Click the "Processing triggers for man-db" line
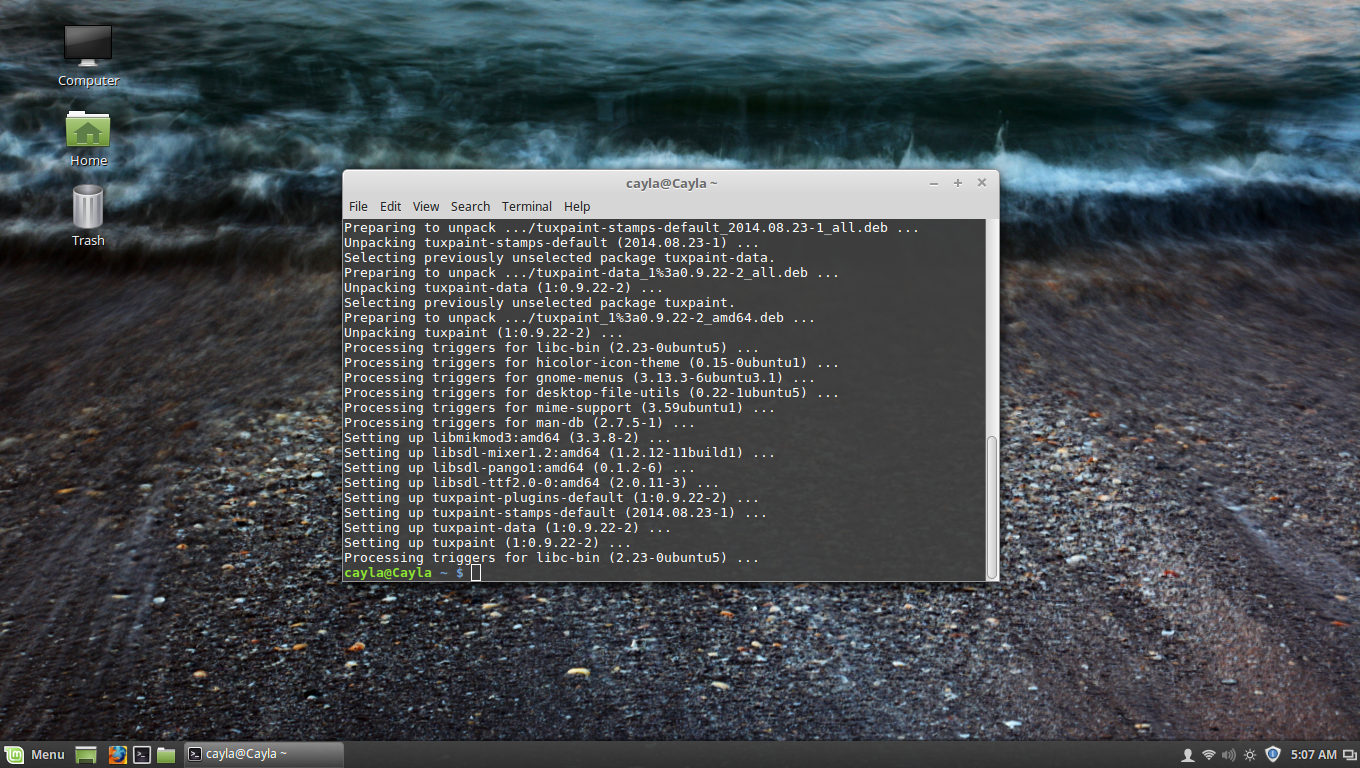1360x768 pixels. pos(520,423)
